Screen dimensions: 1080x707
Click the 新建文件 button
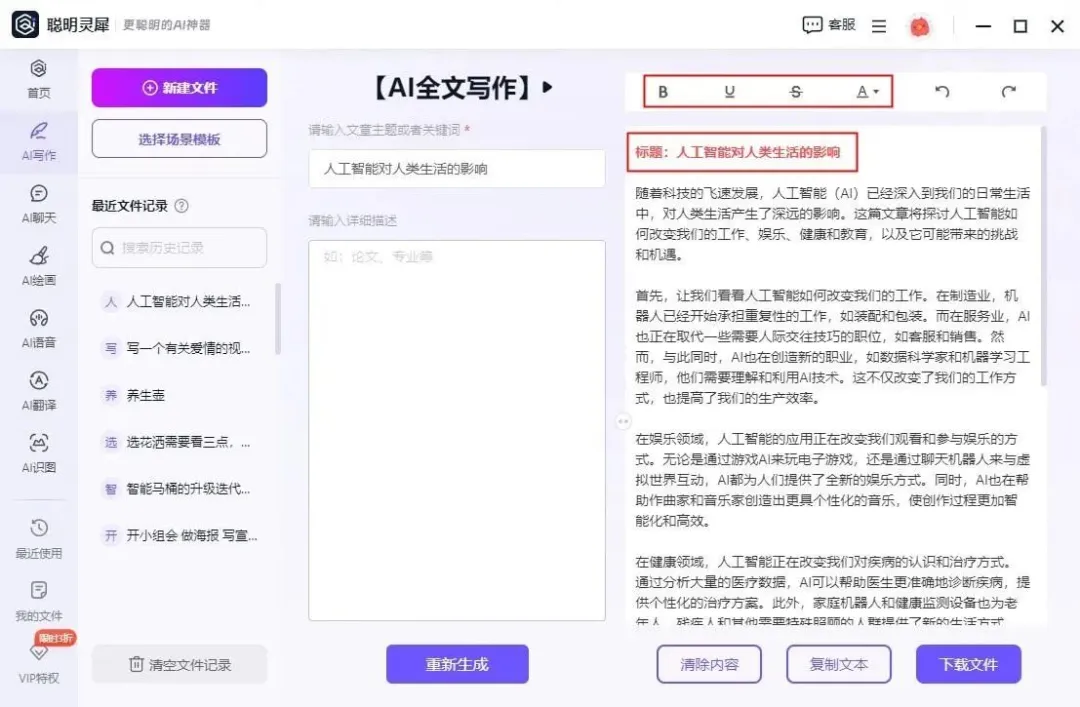click(x=178, y=88)
